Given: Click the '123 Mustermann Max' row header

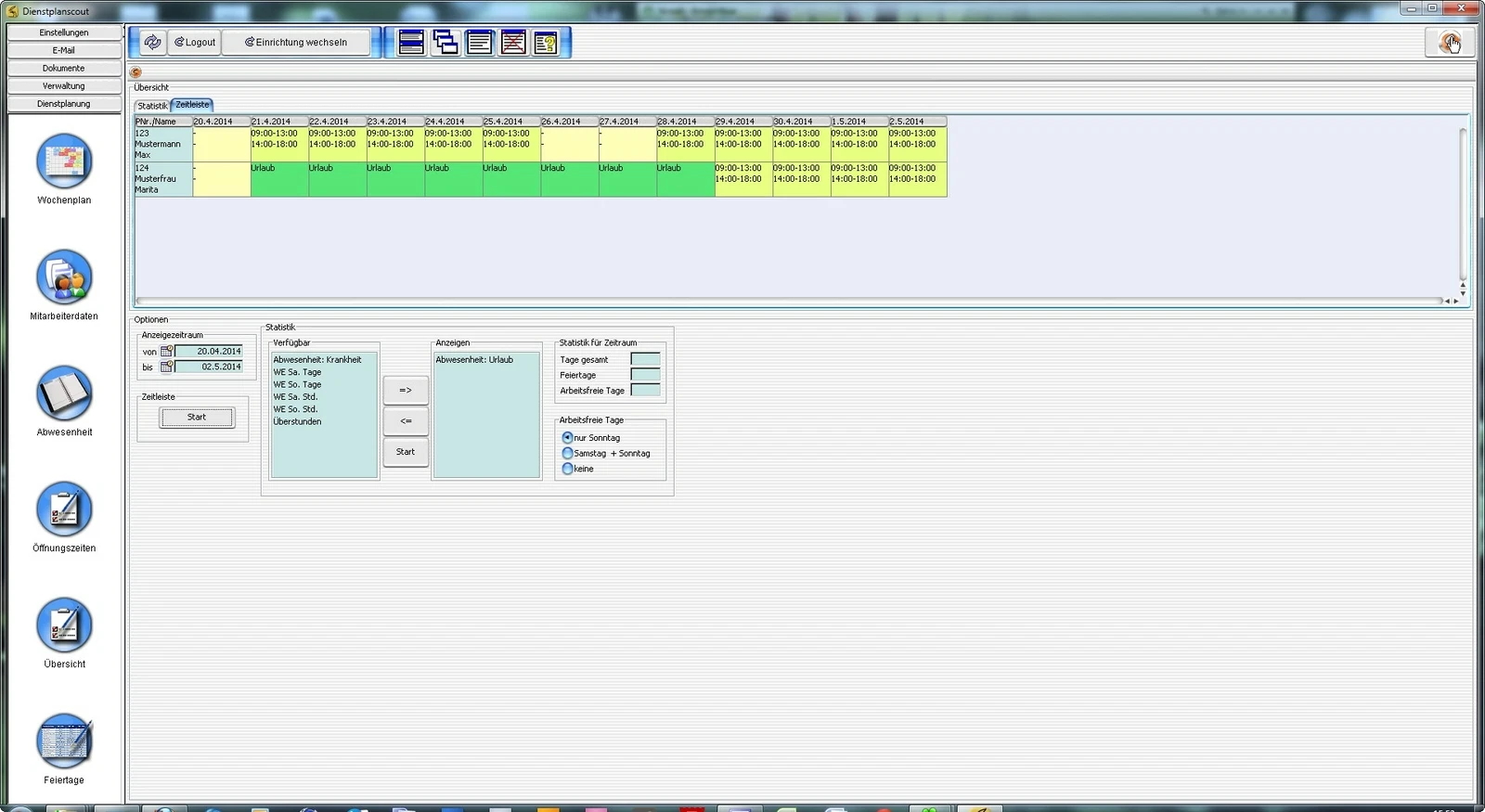Looking at the screenshot, I should coord(163,145).
